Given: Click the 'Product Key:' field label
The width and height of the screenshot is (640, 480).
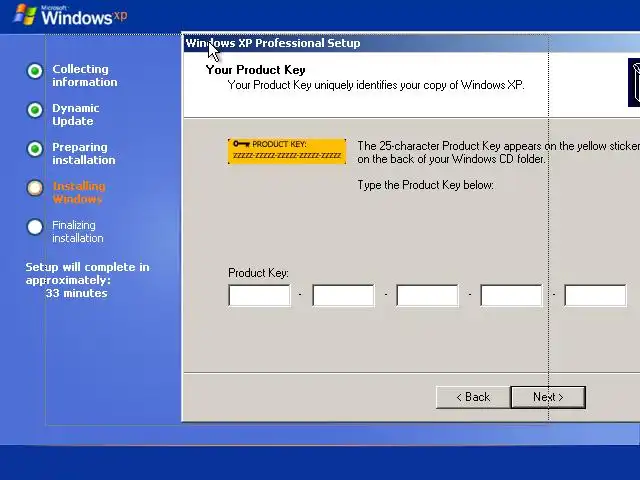Looking at the screenshot, I should [258, 273].
